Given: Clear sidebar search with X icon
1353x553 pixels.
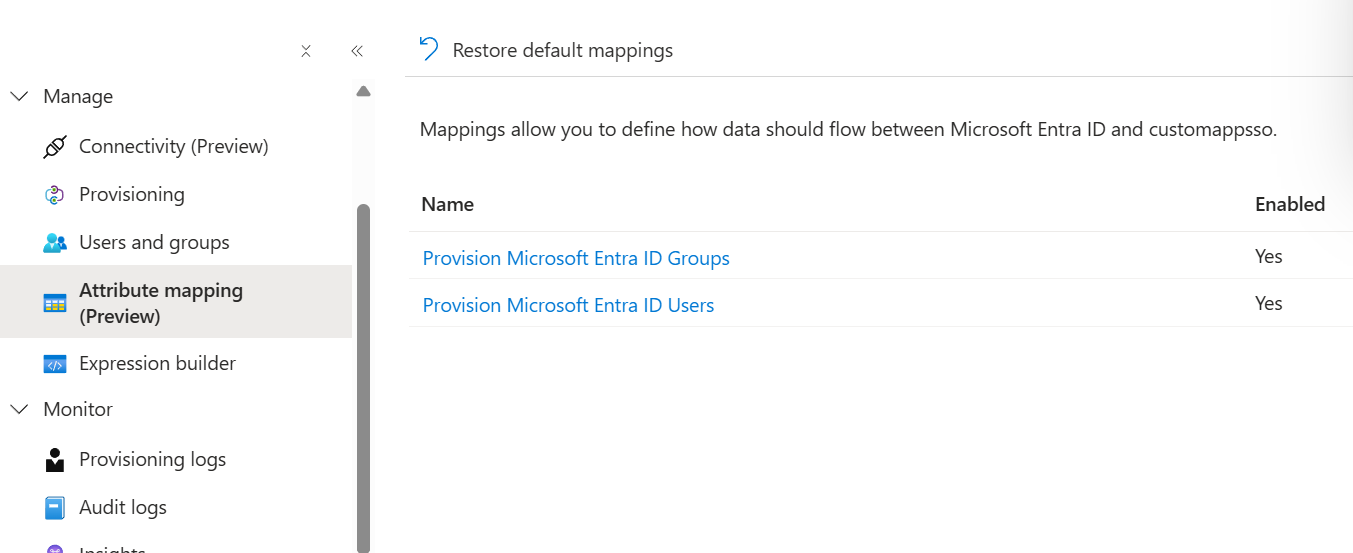Looking at the screenshot, I should pos(306,51).
